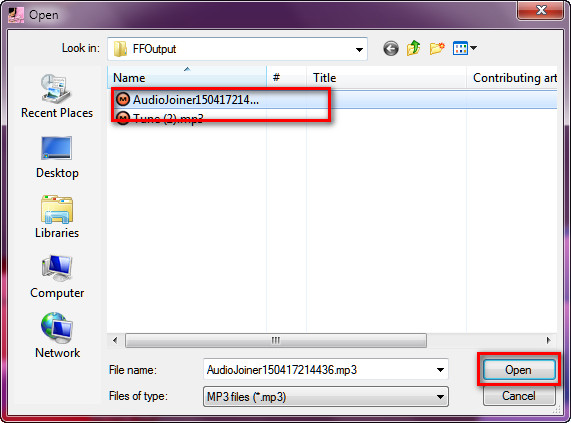571x423 pixels.
Task: Go up one folder level
Action: point(413,48)
